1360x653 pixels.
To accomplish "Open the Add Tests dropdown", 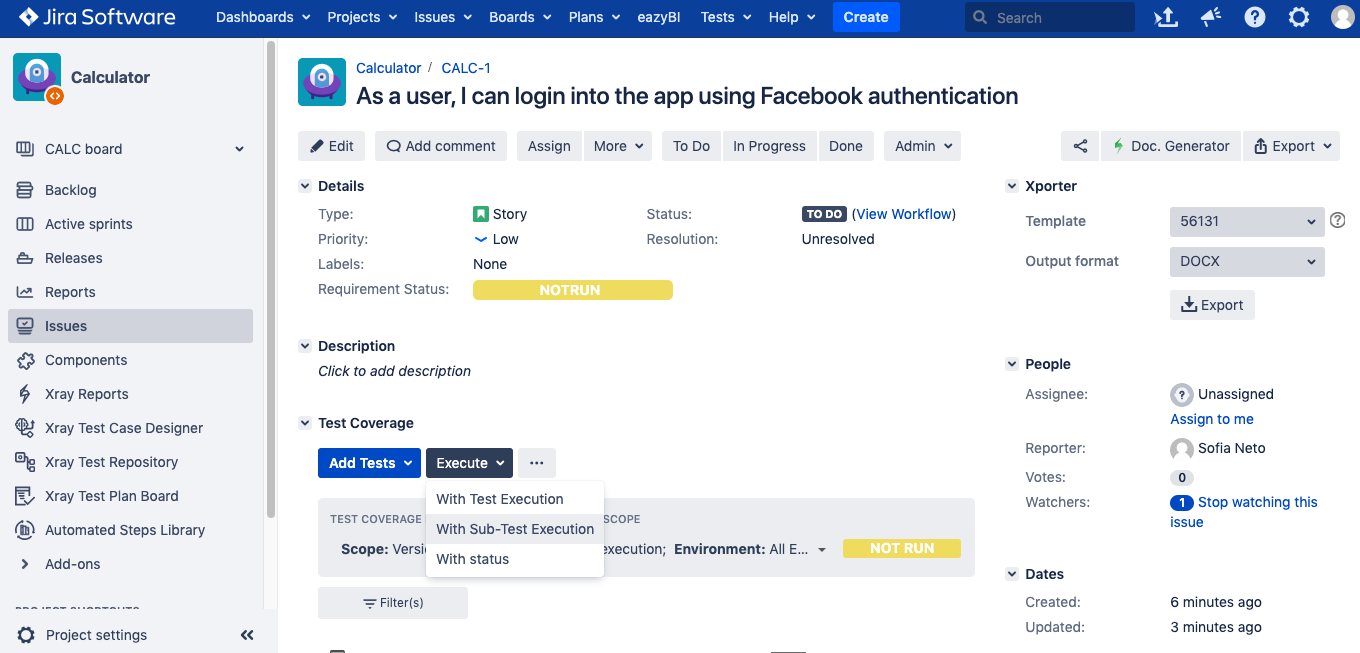I will (369, 463).
